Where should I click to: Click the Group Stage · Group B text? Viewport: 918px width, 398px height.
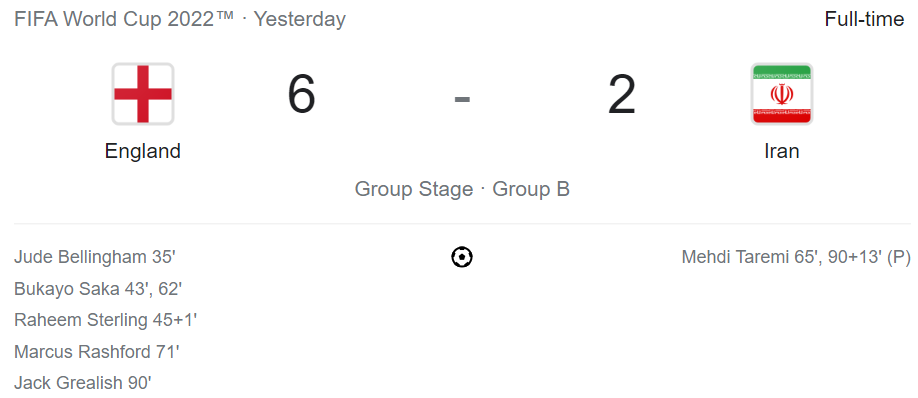click(x=462, y=189)
